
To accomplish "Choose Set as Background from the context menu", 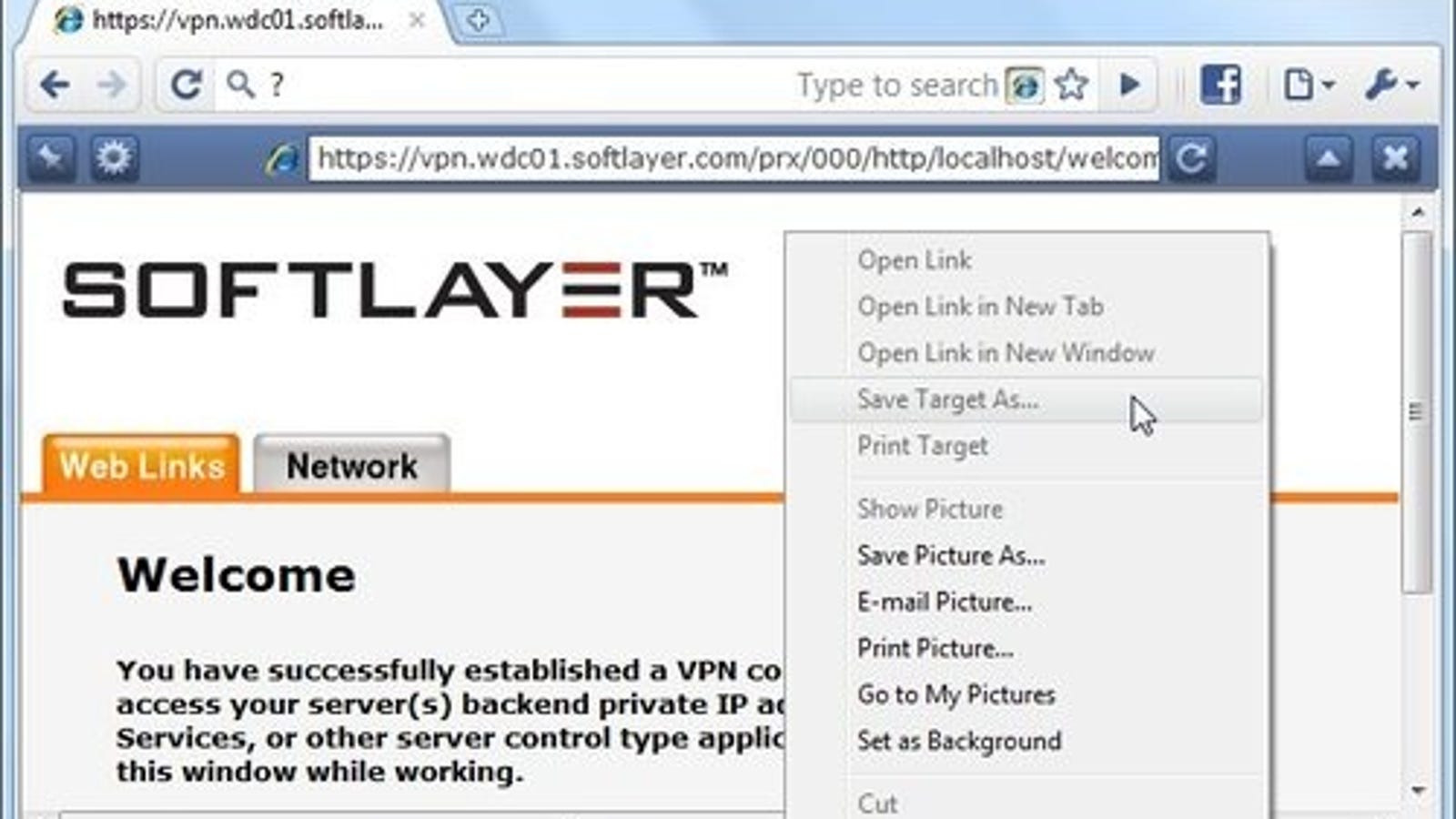I will [x=959, y=741].
